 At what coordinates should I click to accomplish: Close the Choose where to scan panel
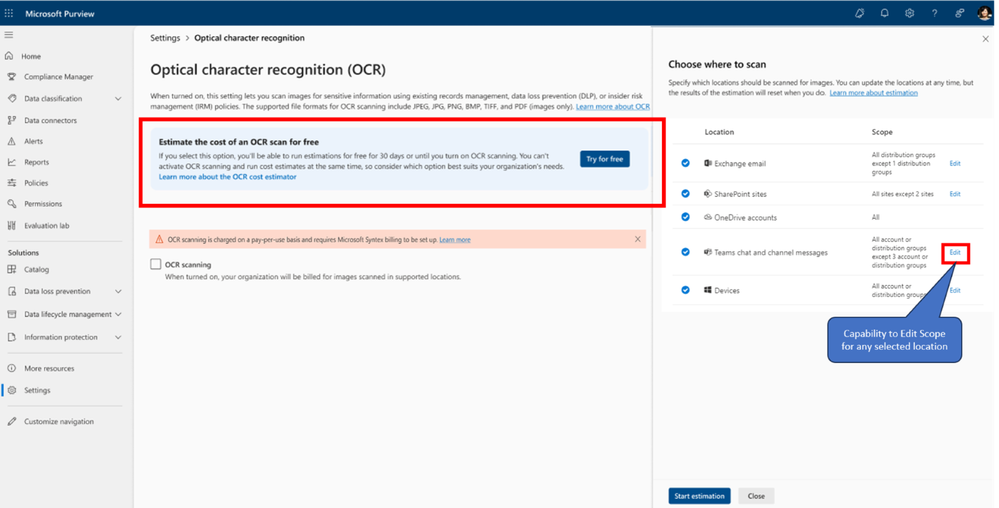tap(986, 39)
